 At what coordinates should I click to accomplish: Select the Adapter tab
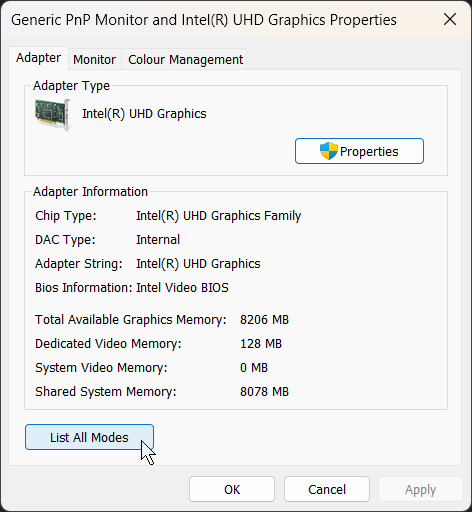[x=39, y=58]
